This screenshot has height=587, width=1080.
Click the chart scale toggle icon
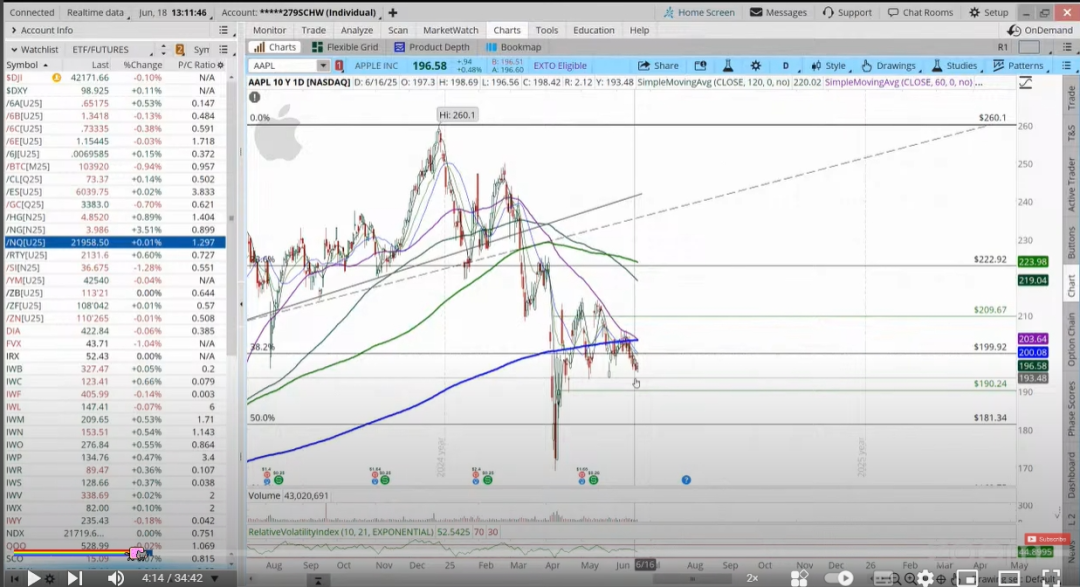(x=1026, y=83)
